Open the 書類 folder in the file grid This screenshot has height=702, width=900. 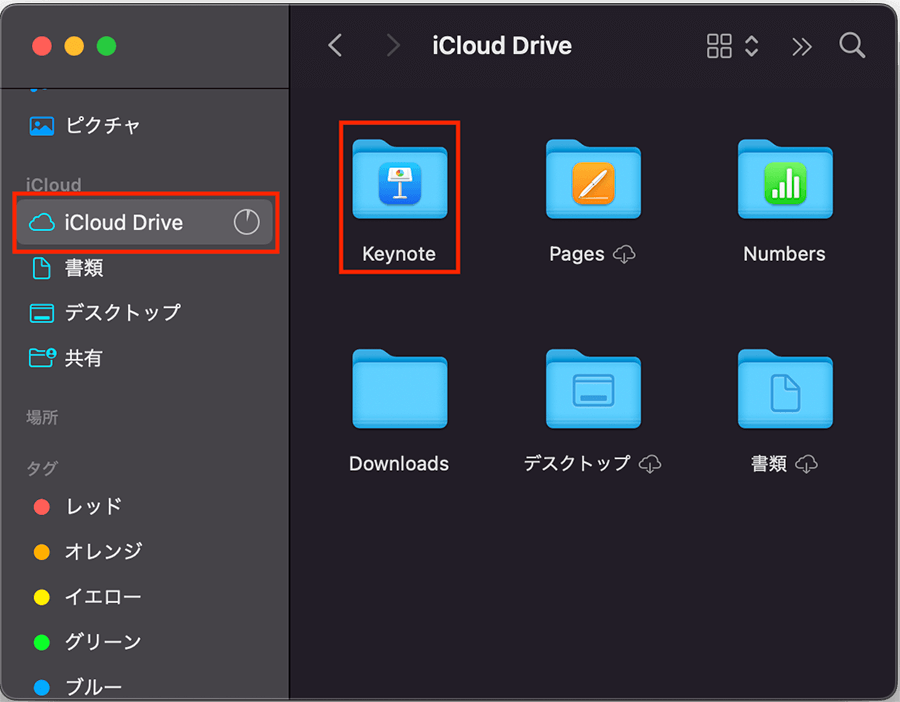(784, 392)
